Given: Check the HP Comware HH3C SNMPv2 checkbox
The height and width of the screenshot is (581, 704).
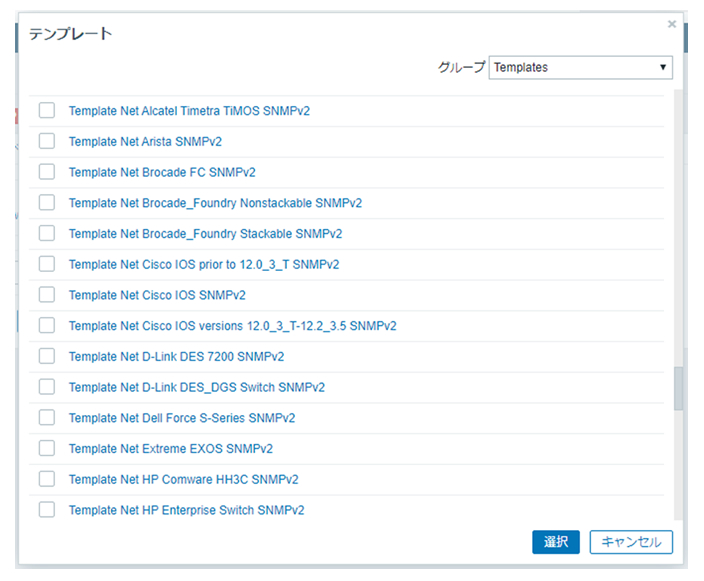Looking at the screenshot, I should click(47, 479).
